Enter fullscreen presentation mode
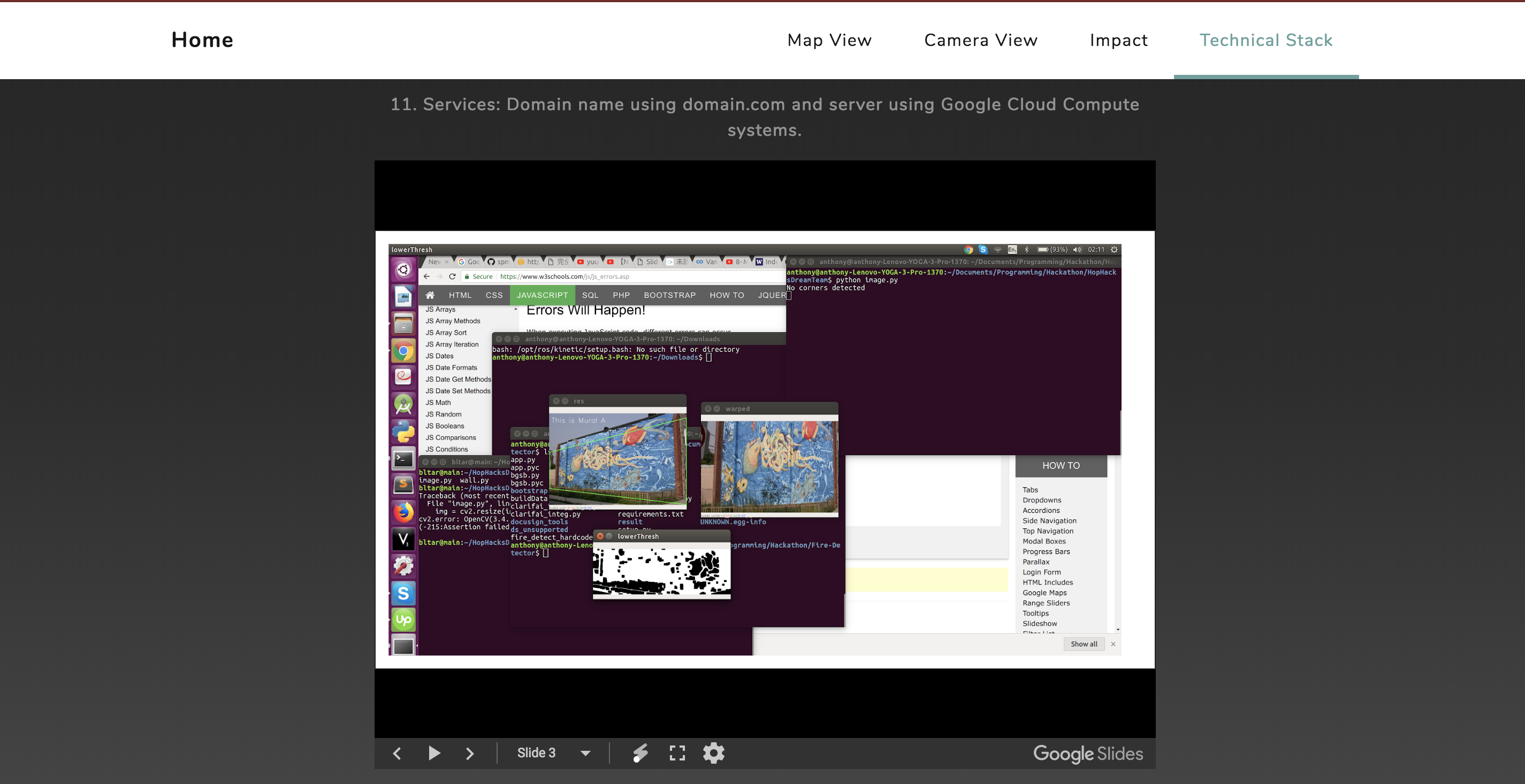Image resolution: width=1525 pixels, height=784 pixels. pos(677,753)
